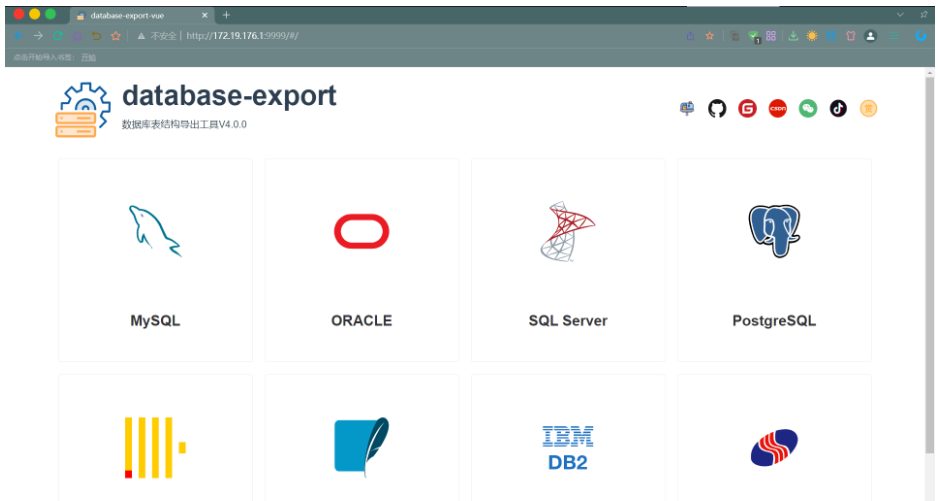The image size is (938, 501).
Task: Choose the ORACLE database card
Action: click(361, 260)
